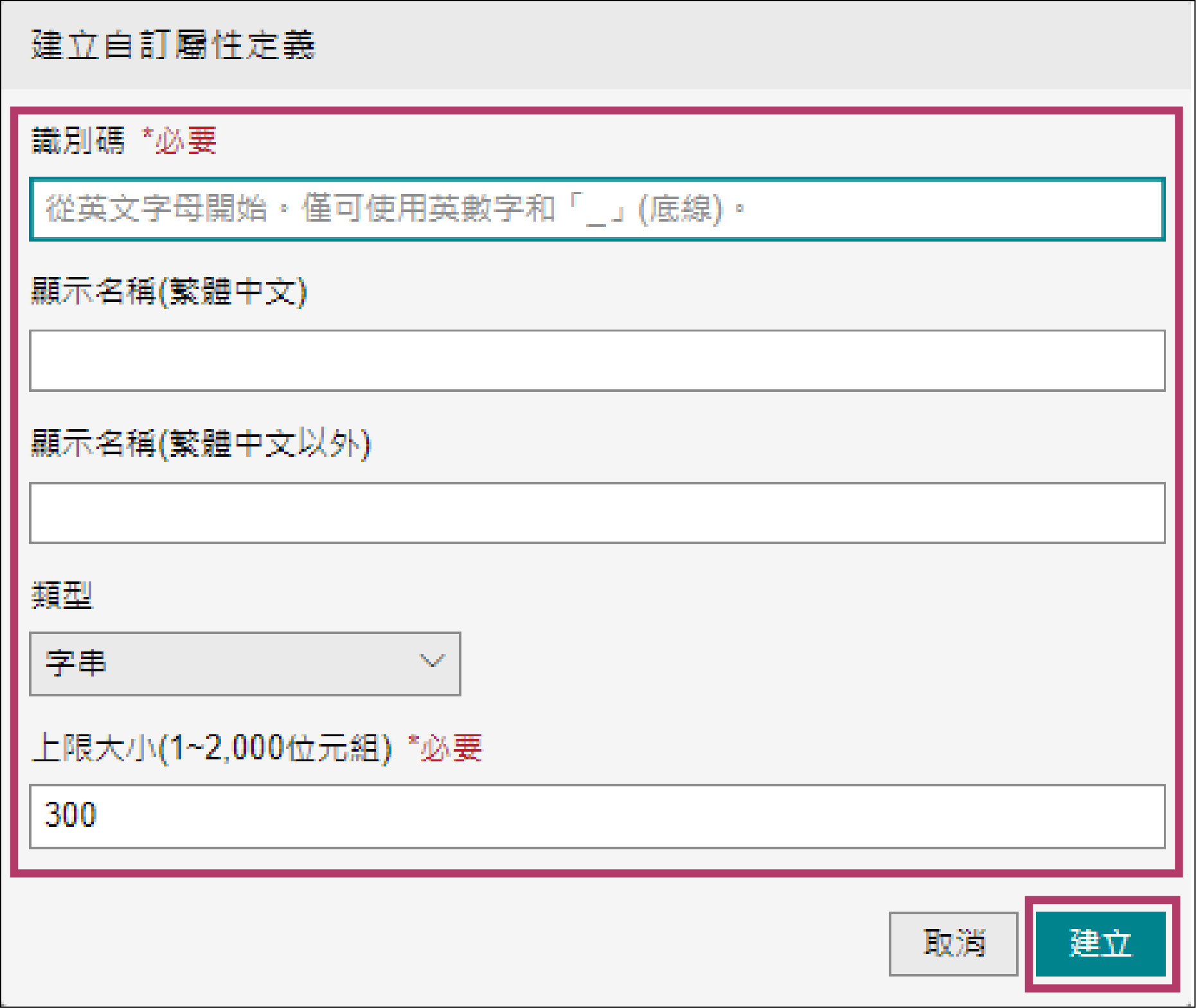Image resolution: width=1196 pixels, height=1008 pixels.
Task: Click the 建立 create button
Action: [x=1100, y=943]
